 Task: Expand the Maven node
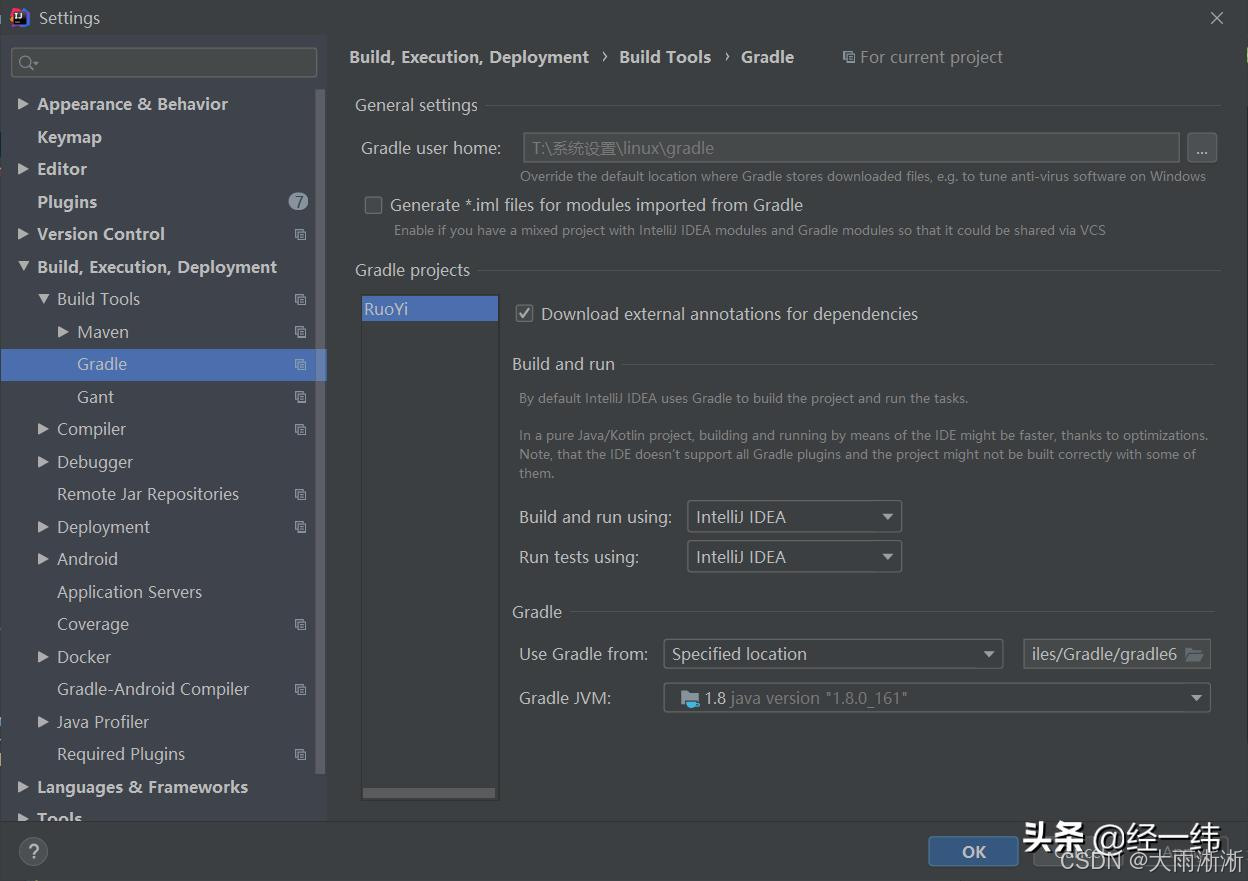click(x=63, y=332)
